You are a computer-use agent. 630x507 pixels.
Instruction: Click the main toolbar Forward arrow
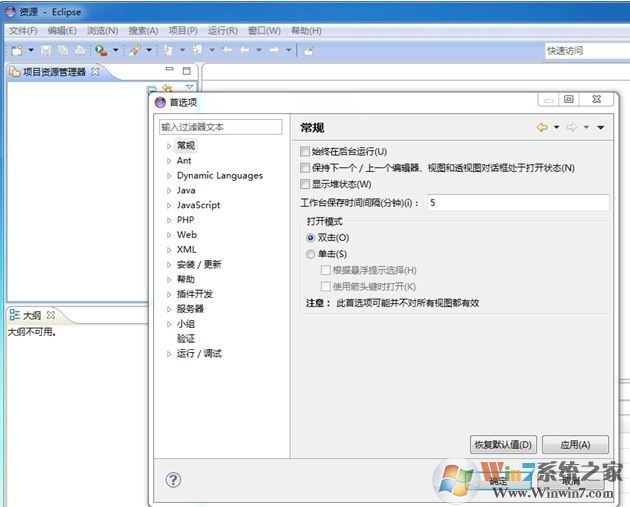[274, 50]
